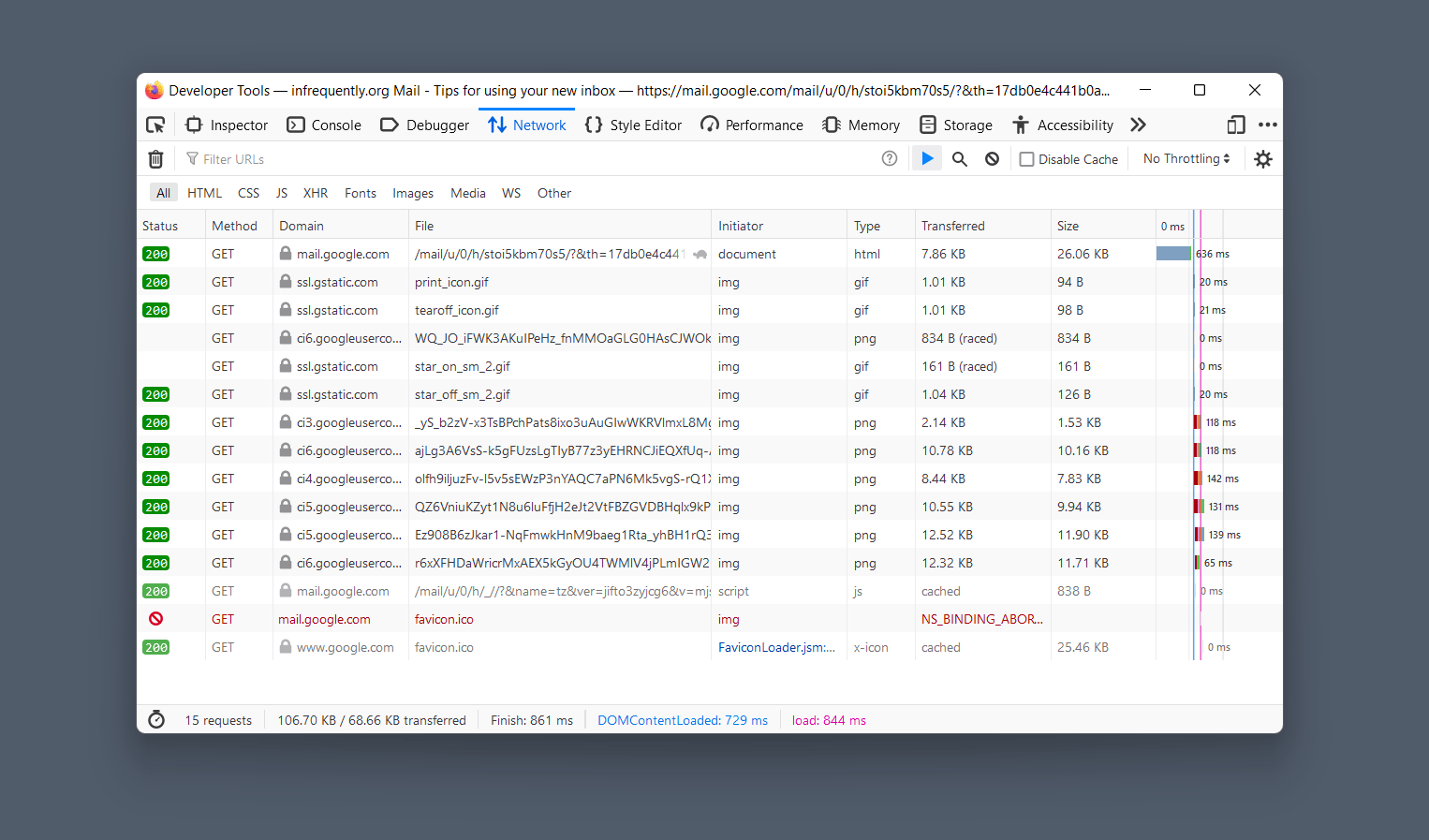This screenshot has width=1429, height=840.
Task: Open the Inspector panel
Action: [227, 125]
